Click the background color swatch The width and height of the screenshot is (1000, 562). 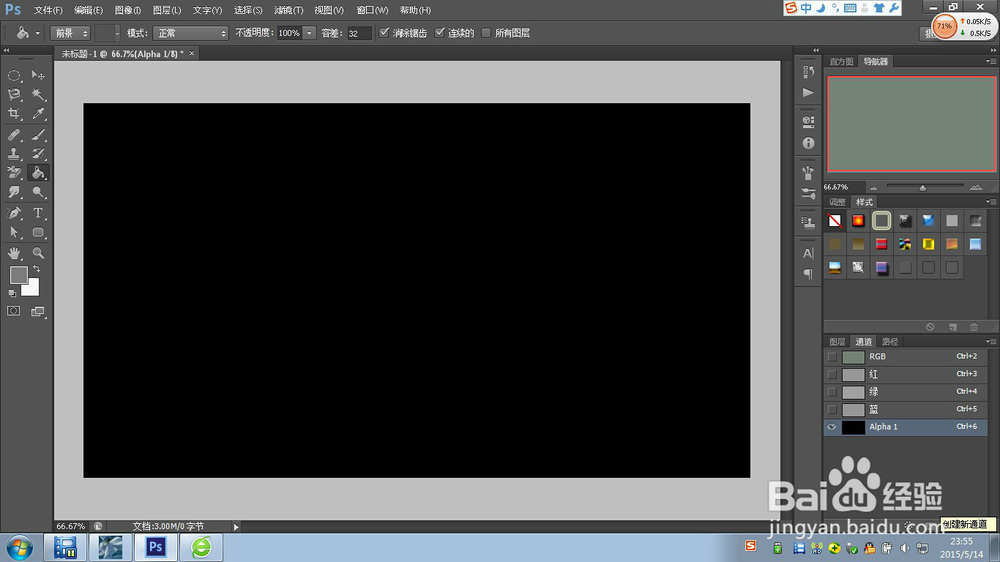[x=32, y=289]
